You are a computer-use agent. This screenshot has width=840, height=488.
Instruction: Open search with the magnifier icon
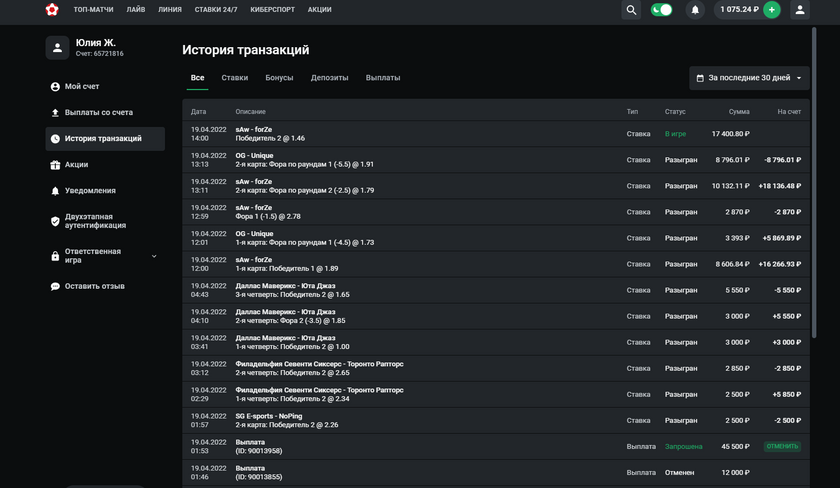point(631,10)
